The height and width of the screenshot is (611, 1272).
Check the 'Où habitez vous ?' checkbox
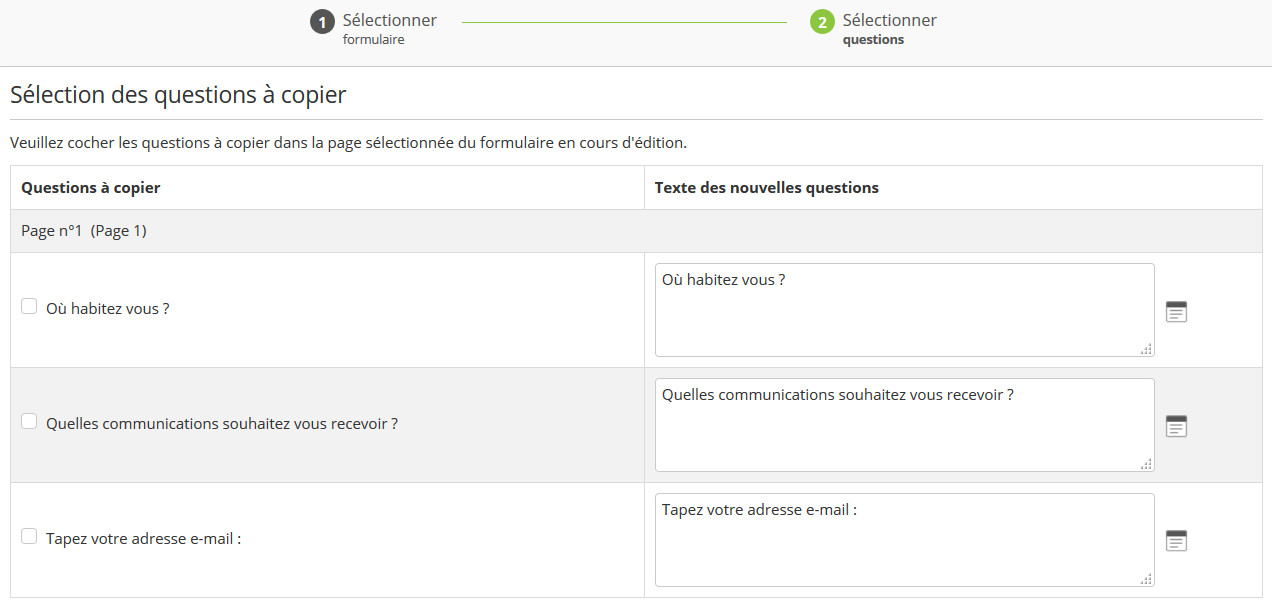pyautogui.click(x=29, y=307)
